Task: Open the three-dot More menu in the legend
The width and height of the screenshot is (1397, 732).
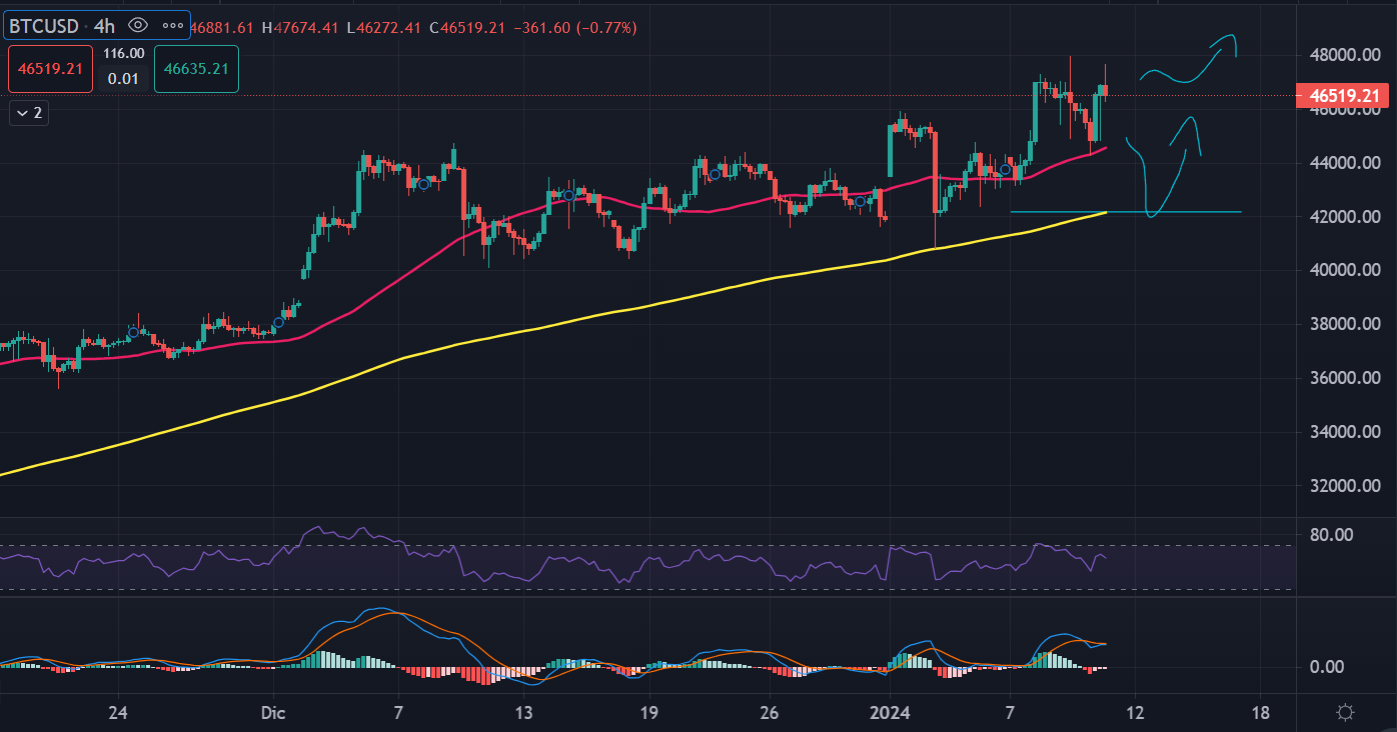Action: [172, 24]
